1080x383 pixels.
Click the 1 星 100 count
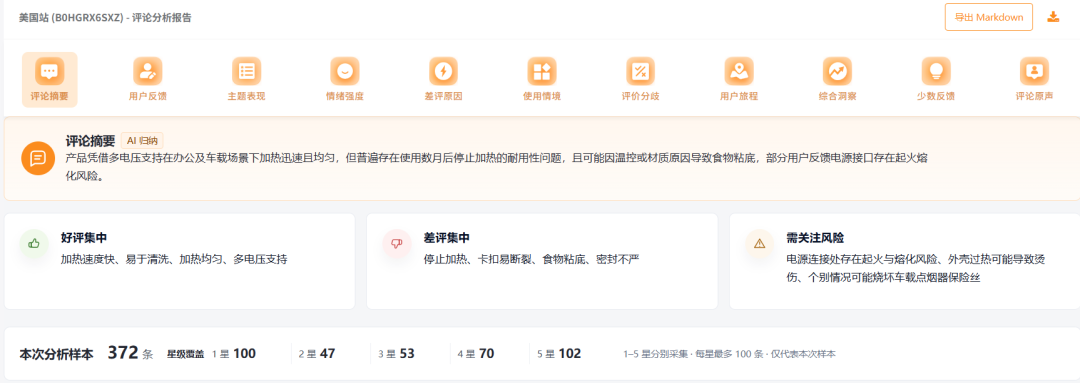click(x=233, y=354)
